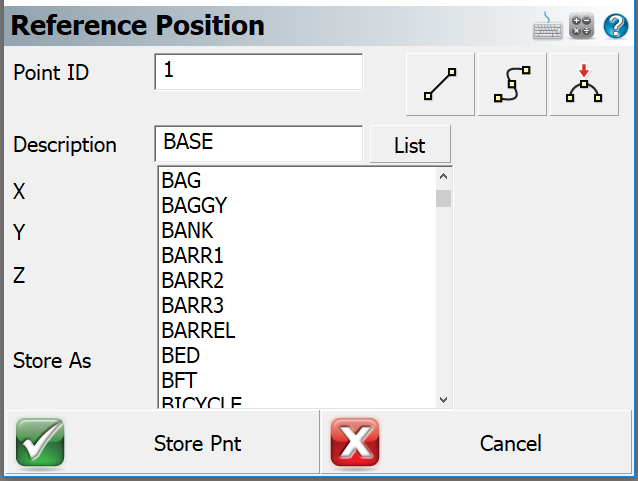The image size is (638, 481).
Task: Open the on-screen keyboard icon
Action: [x=545, y=26]
